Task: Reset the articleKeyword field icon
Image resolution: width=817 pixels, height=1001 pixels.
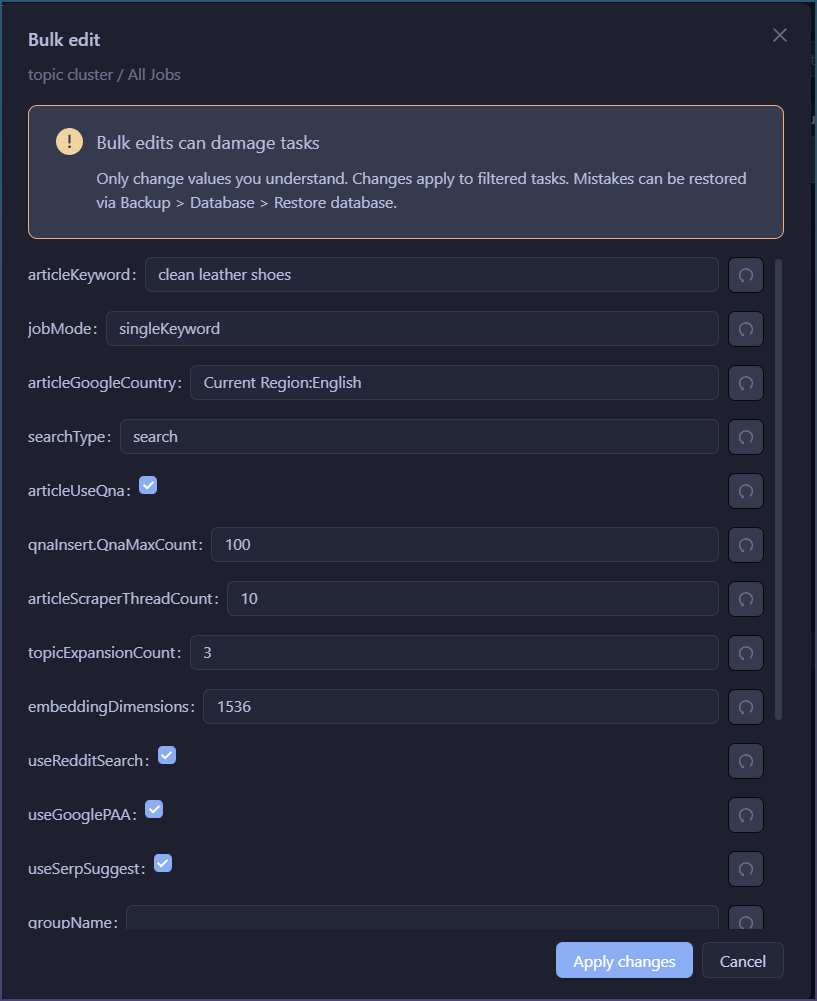Action: coord(745,275)
